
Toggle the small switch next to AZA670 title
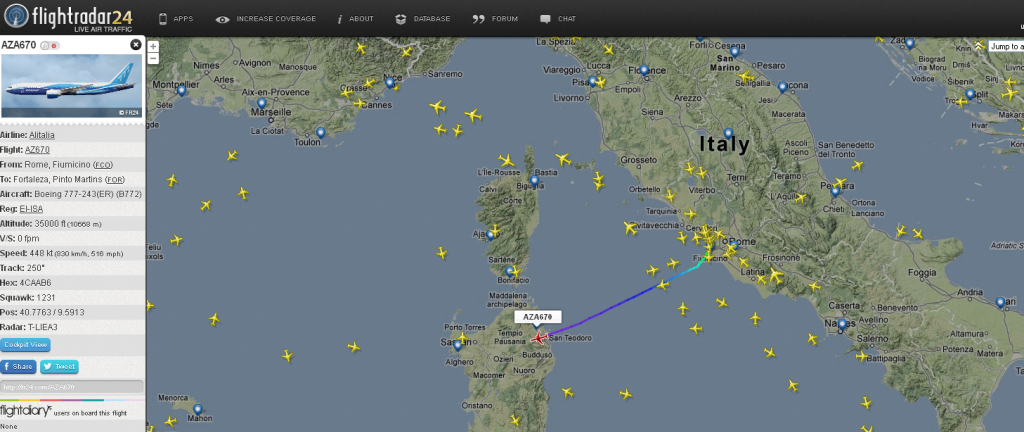coord(50,45)
